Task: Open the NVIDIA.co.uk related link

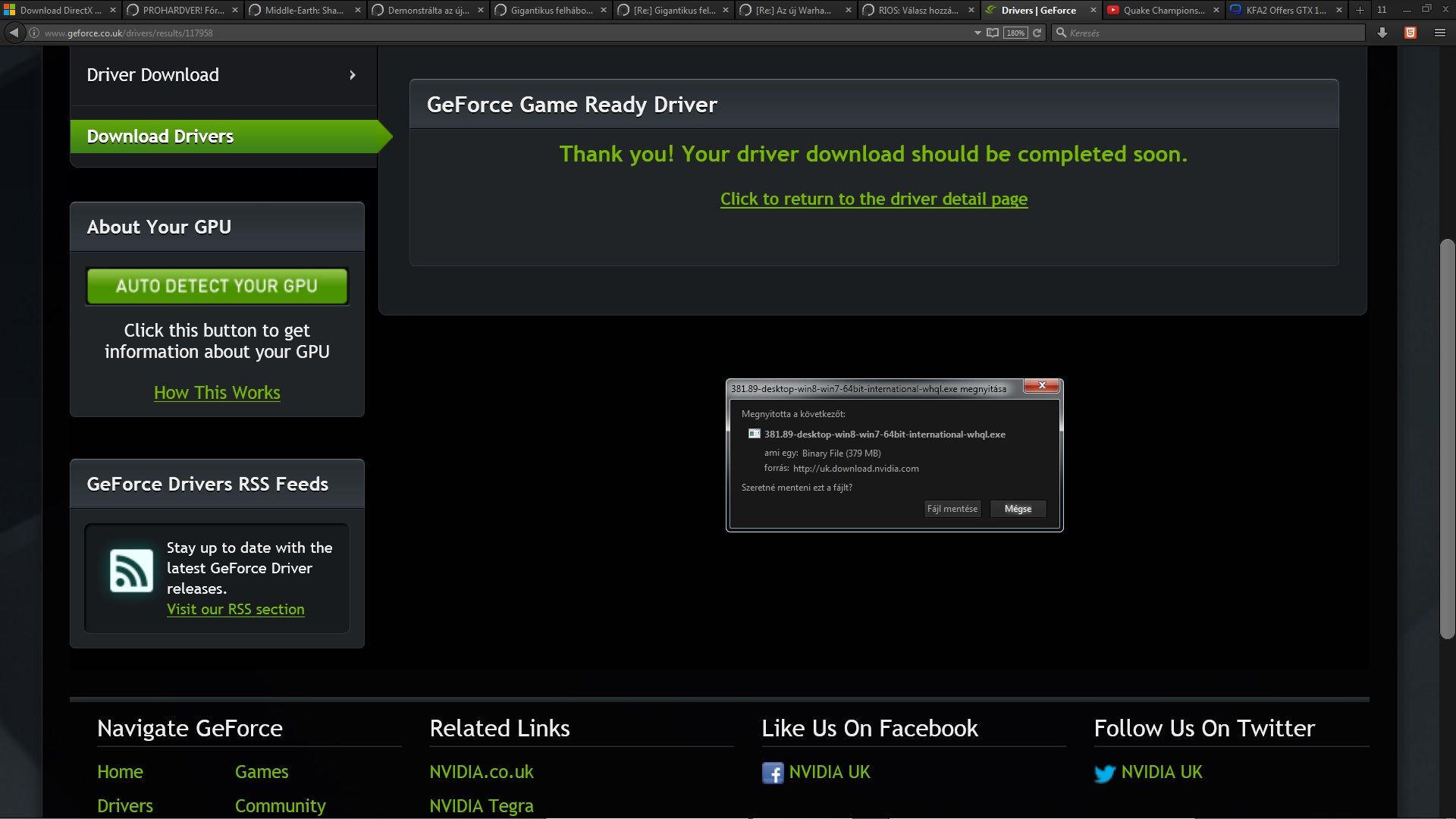Action: pos(482,772)
